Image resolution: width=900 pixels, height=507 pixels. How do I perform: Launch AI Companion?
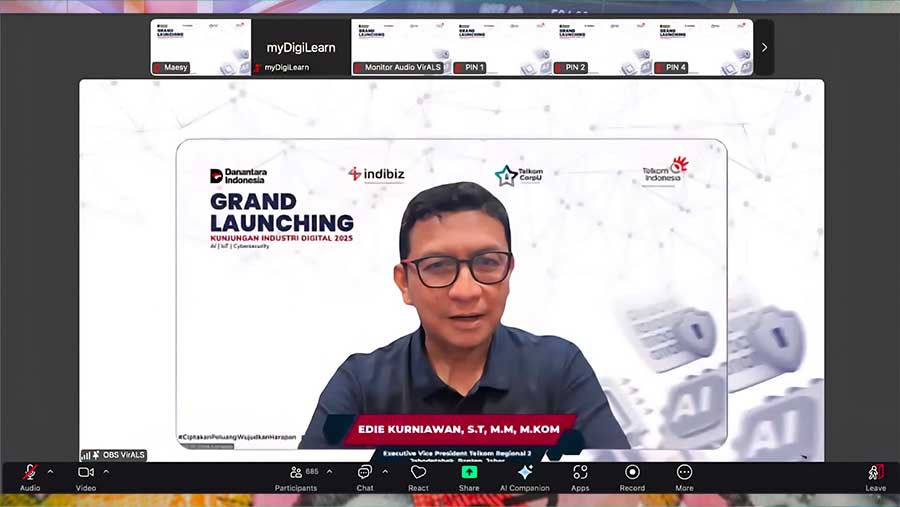525,478
